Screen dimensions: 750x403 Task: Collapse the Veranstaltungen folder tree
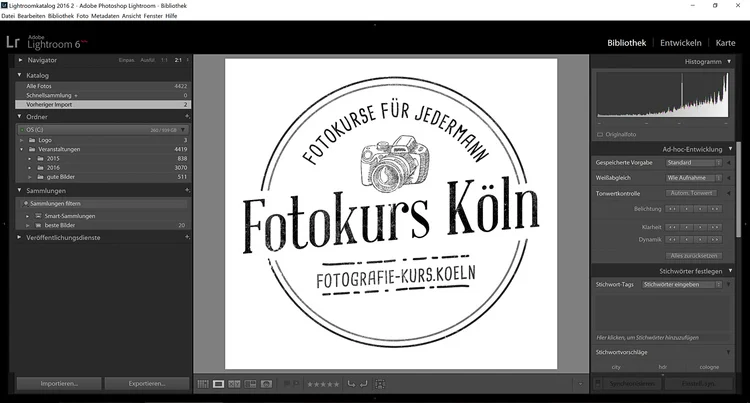[22, 149]
